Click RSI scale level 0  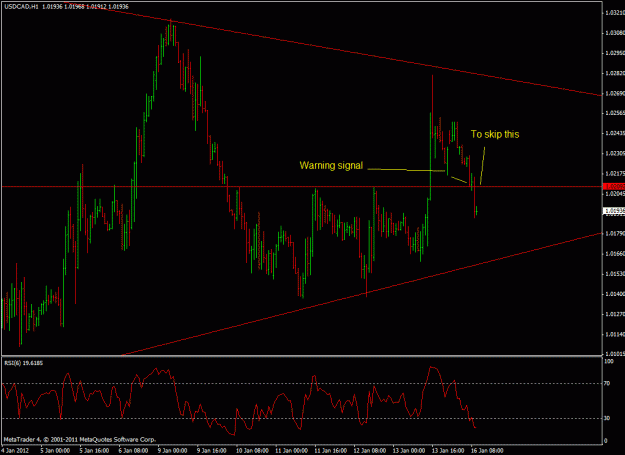coord(606,441)
